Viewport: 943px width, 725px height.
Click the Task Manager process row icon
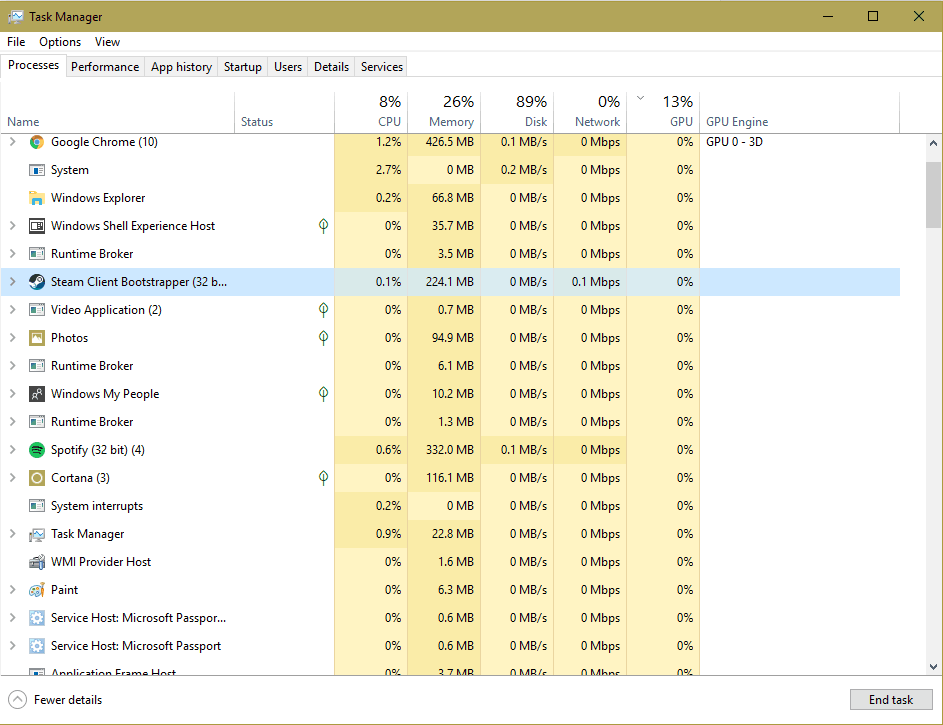37,534
